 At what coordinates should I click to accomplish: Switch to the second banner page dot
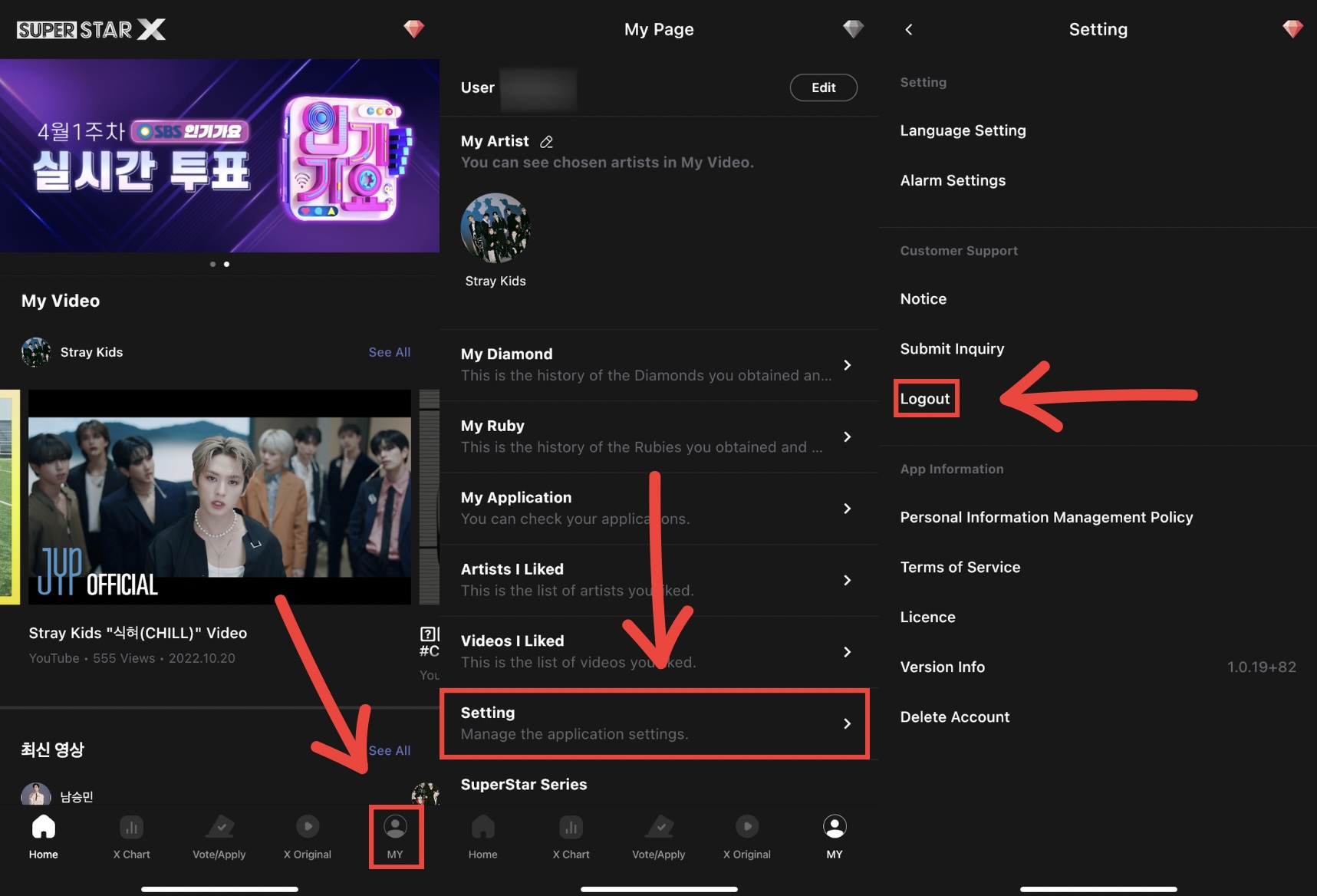[x=226, y=264]
